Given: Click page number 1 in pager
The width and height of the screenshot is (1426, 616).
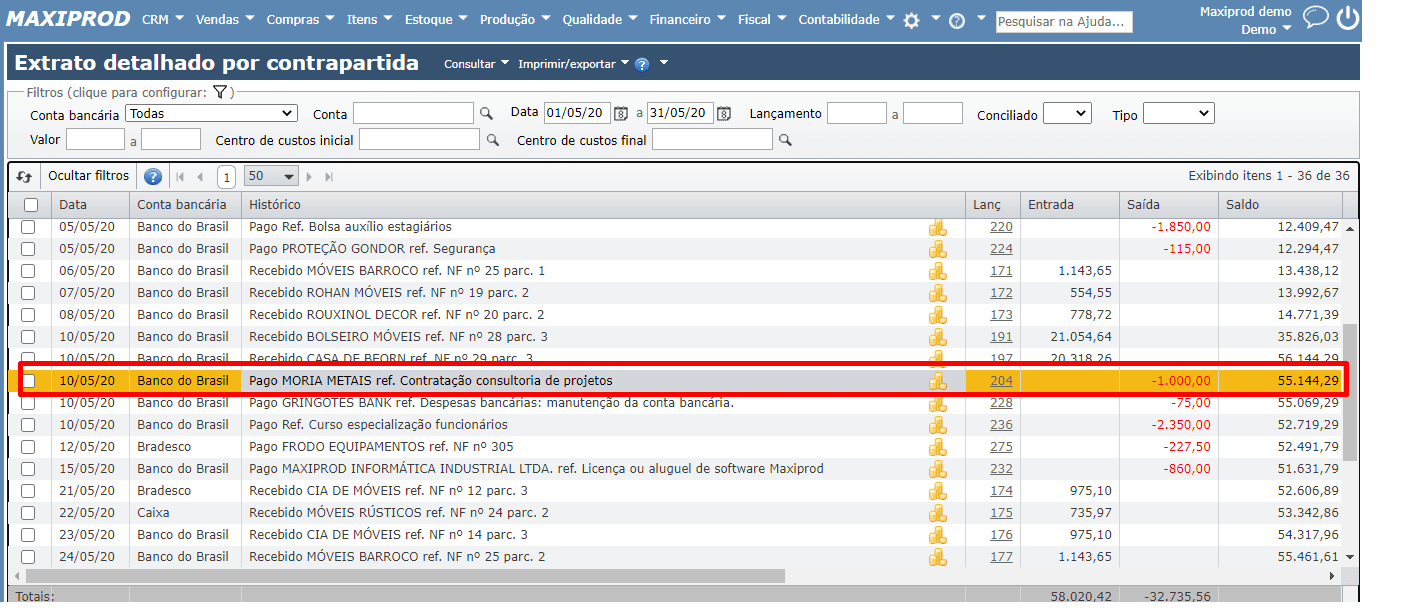Looking at the screenshot, I should point(227,177).
